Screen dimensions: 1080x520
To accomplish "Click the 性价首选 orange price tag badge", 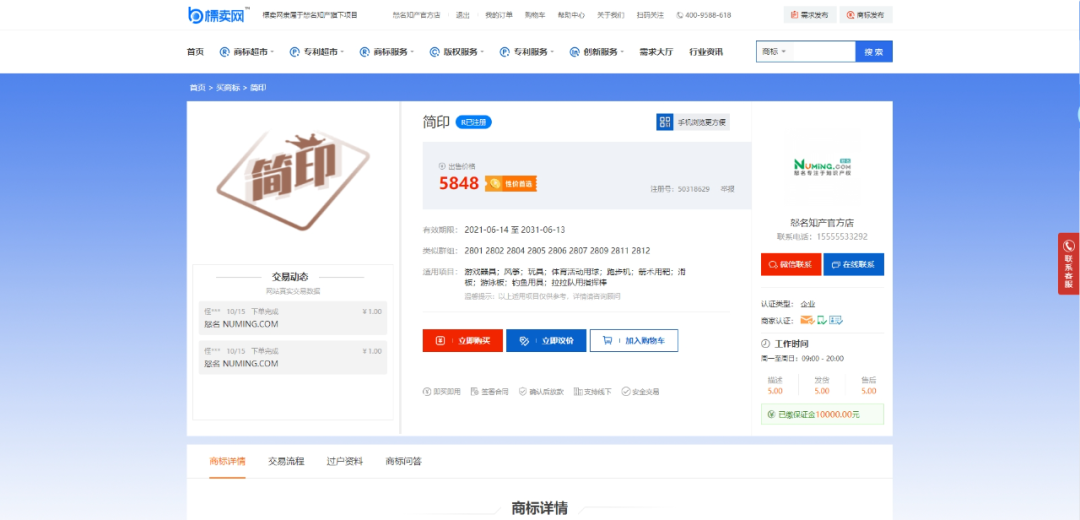I will [x=511, y=183].
